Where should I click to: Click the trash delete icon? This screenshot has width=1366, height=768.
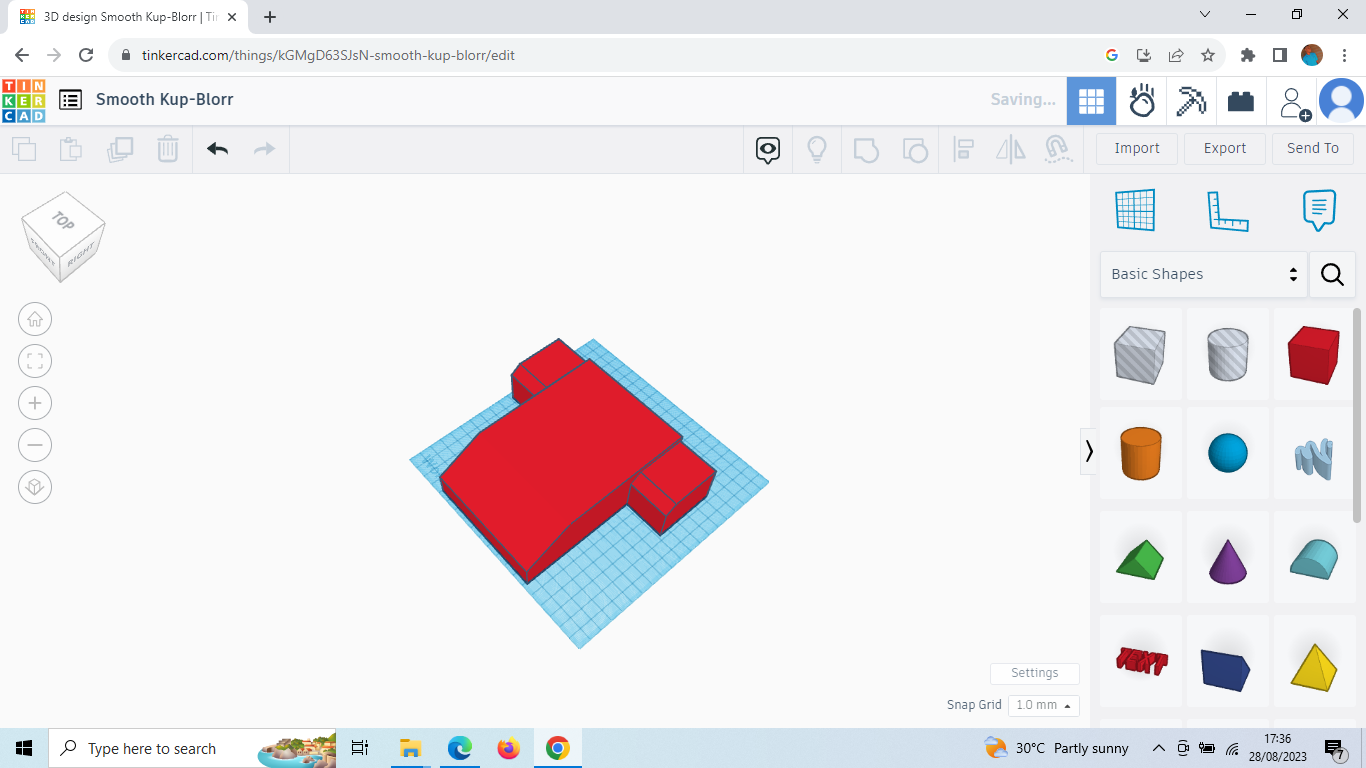coord(167,148)
